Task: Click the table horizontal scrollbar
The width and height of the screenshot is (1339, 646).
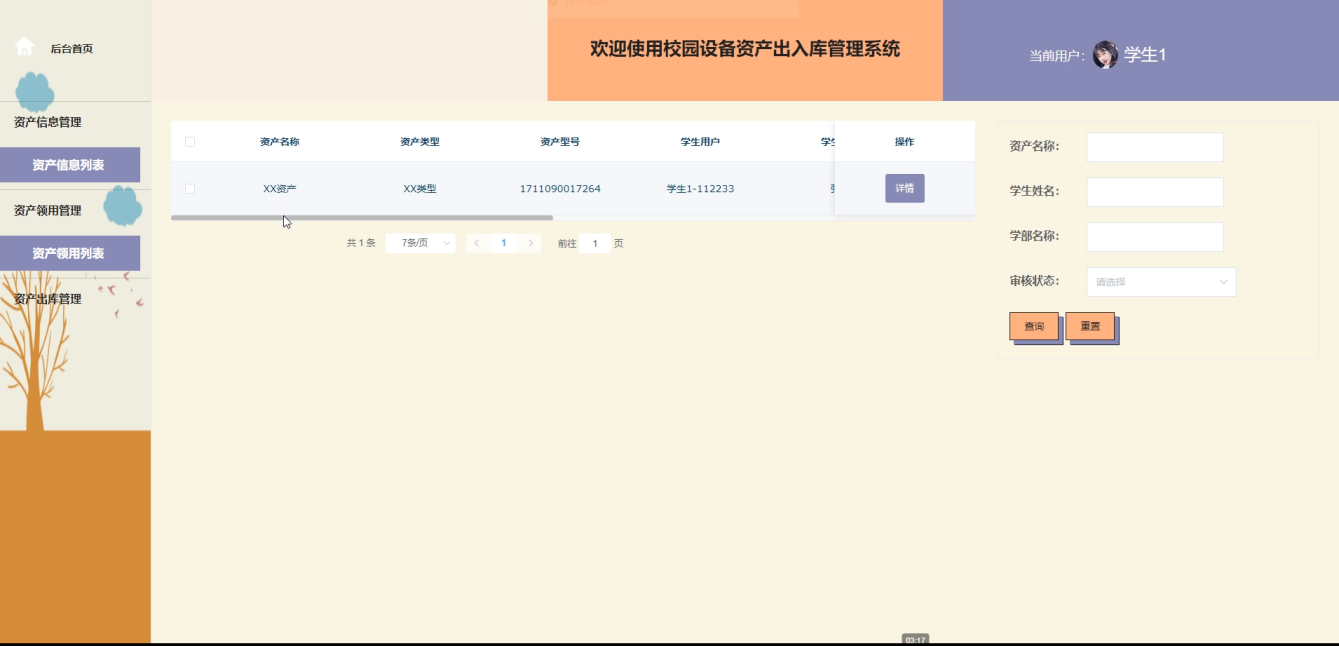Action: tap(362, 217)
